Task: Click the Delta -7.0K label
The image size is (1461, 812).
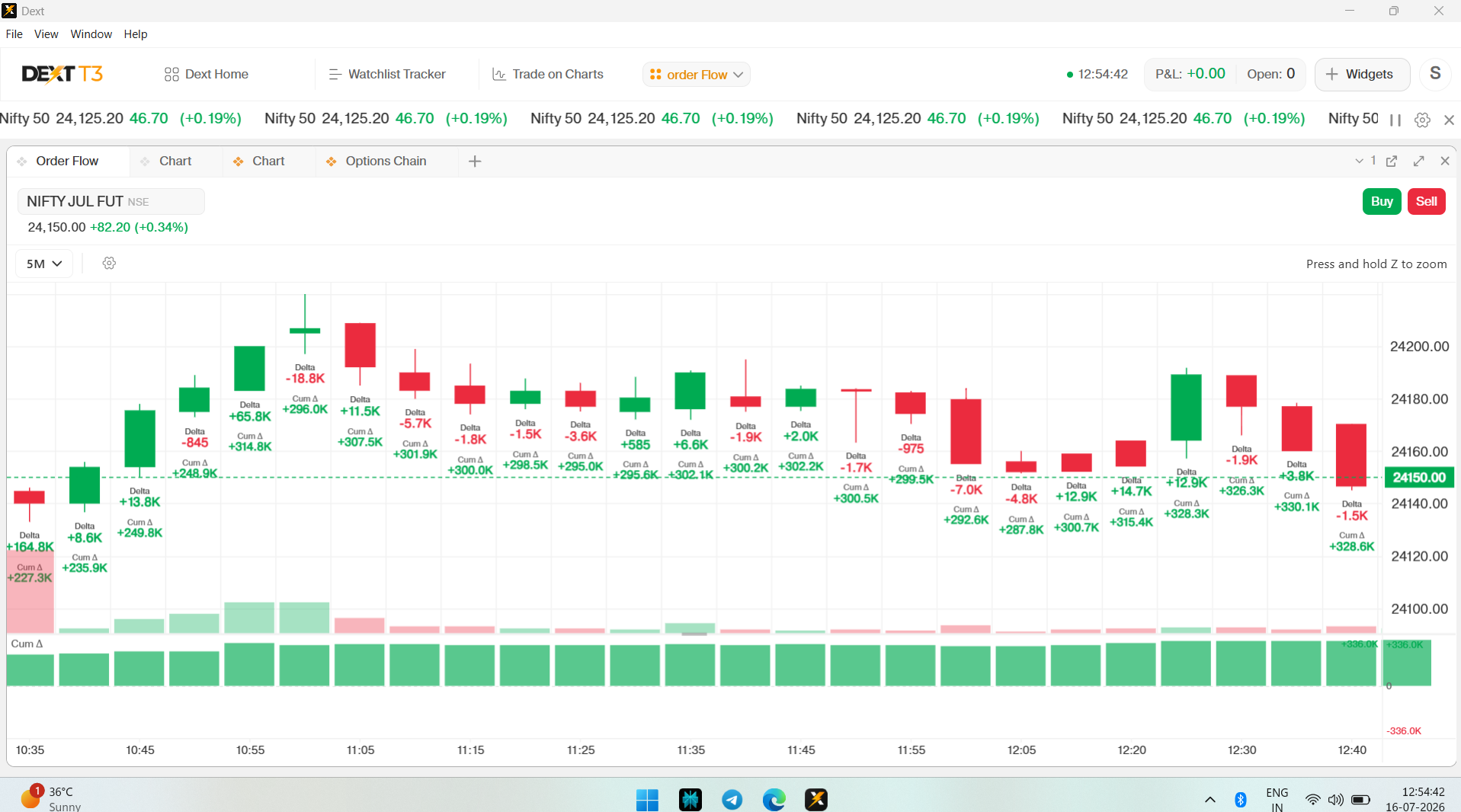Action: pyautogui.click(x=966, y=484)
